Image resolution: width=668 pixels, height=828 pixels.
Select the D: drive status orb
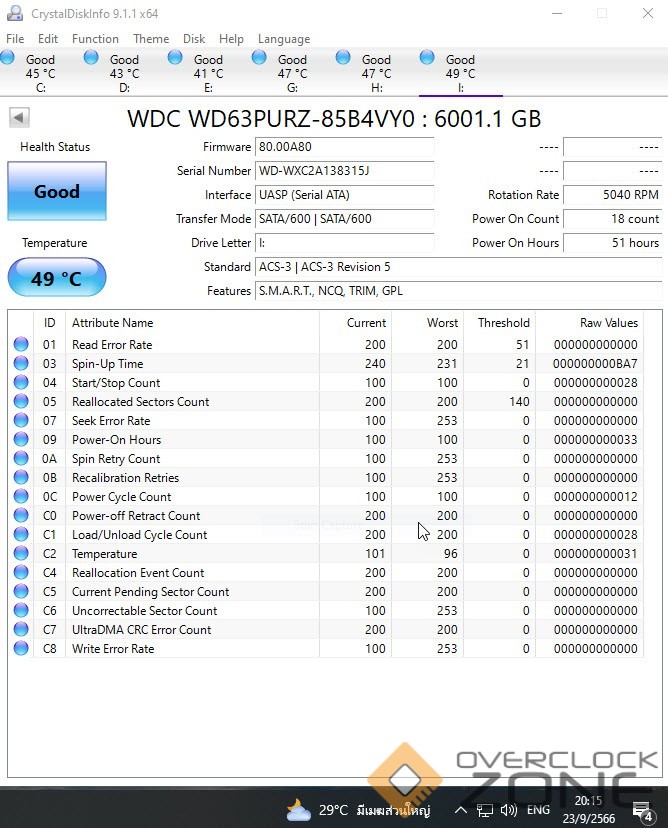[91, 58]
